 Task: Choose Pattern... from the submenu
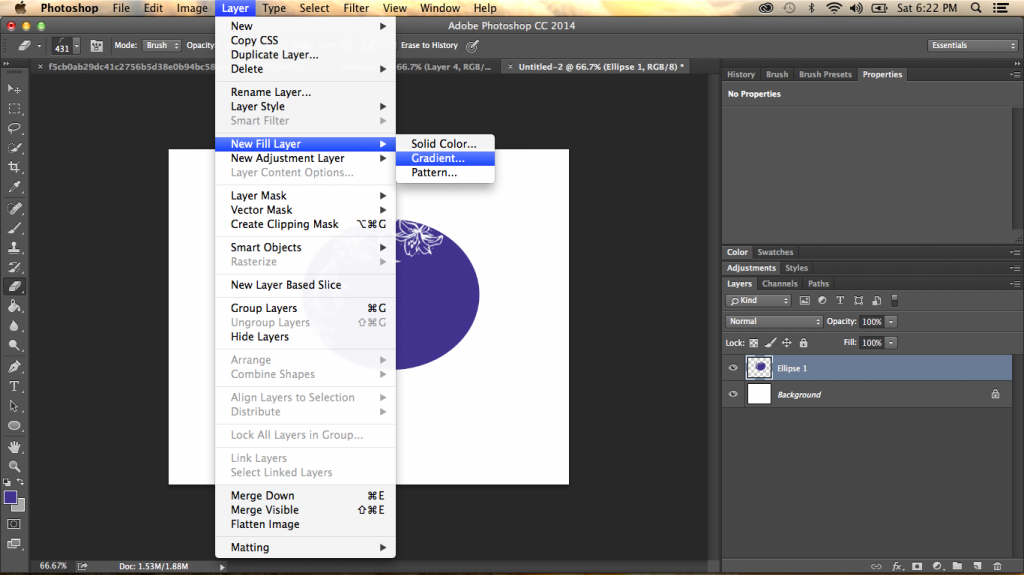[x=445, y=172]
